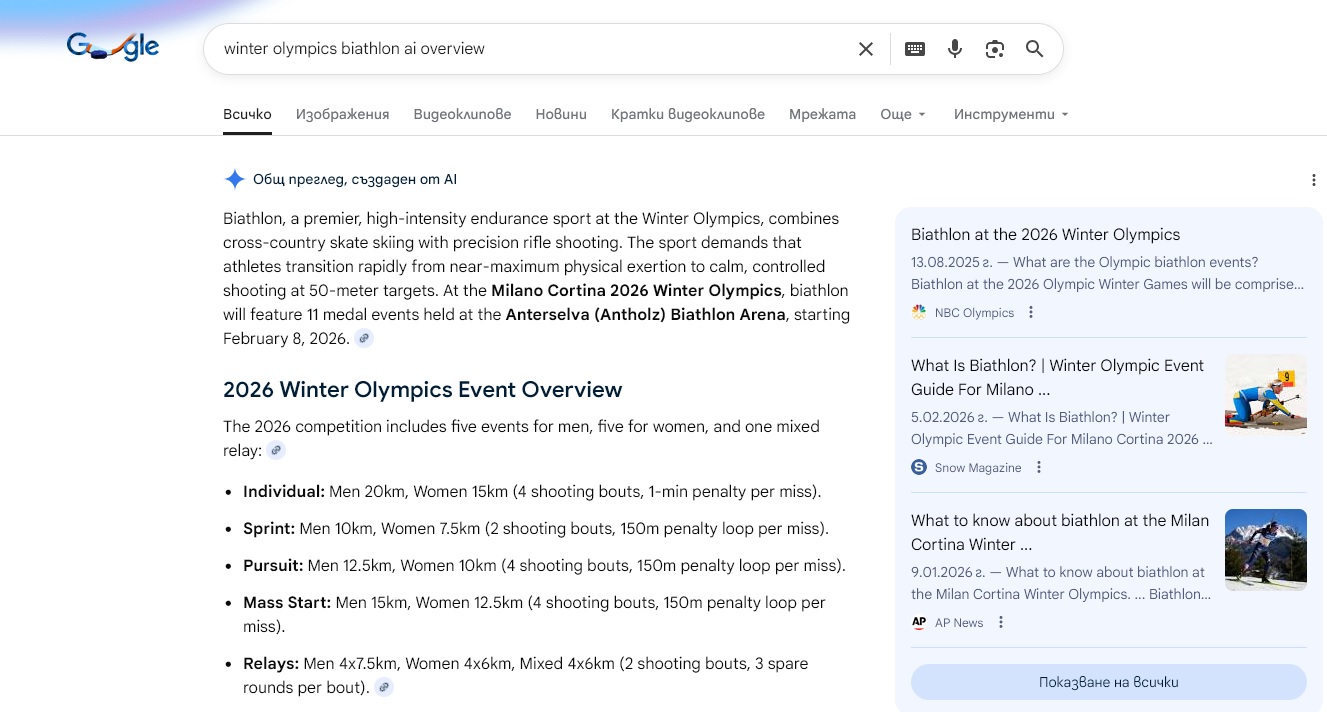The width and height of the screenshot is (1327, 712).
Task: Expand the Още dropdown menu
Action: pyautogui.click(x=903, y=114)
